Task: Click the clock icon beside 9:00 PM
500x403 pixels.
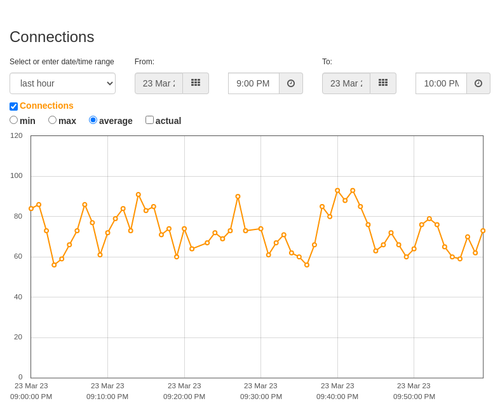Action: [x=291, y=83]
